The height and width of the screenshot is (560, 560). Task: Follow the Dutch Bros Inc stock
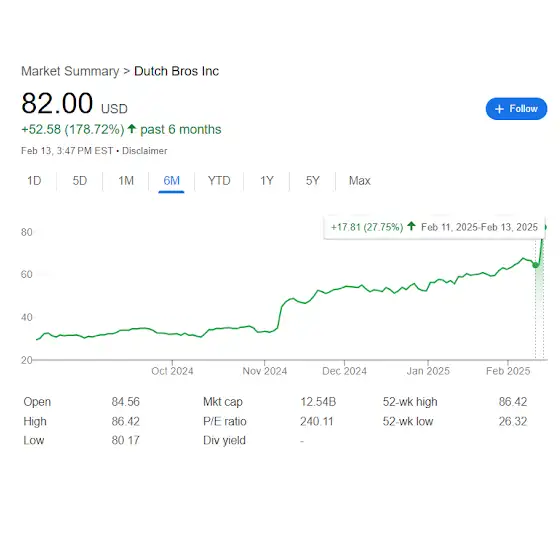516,109
